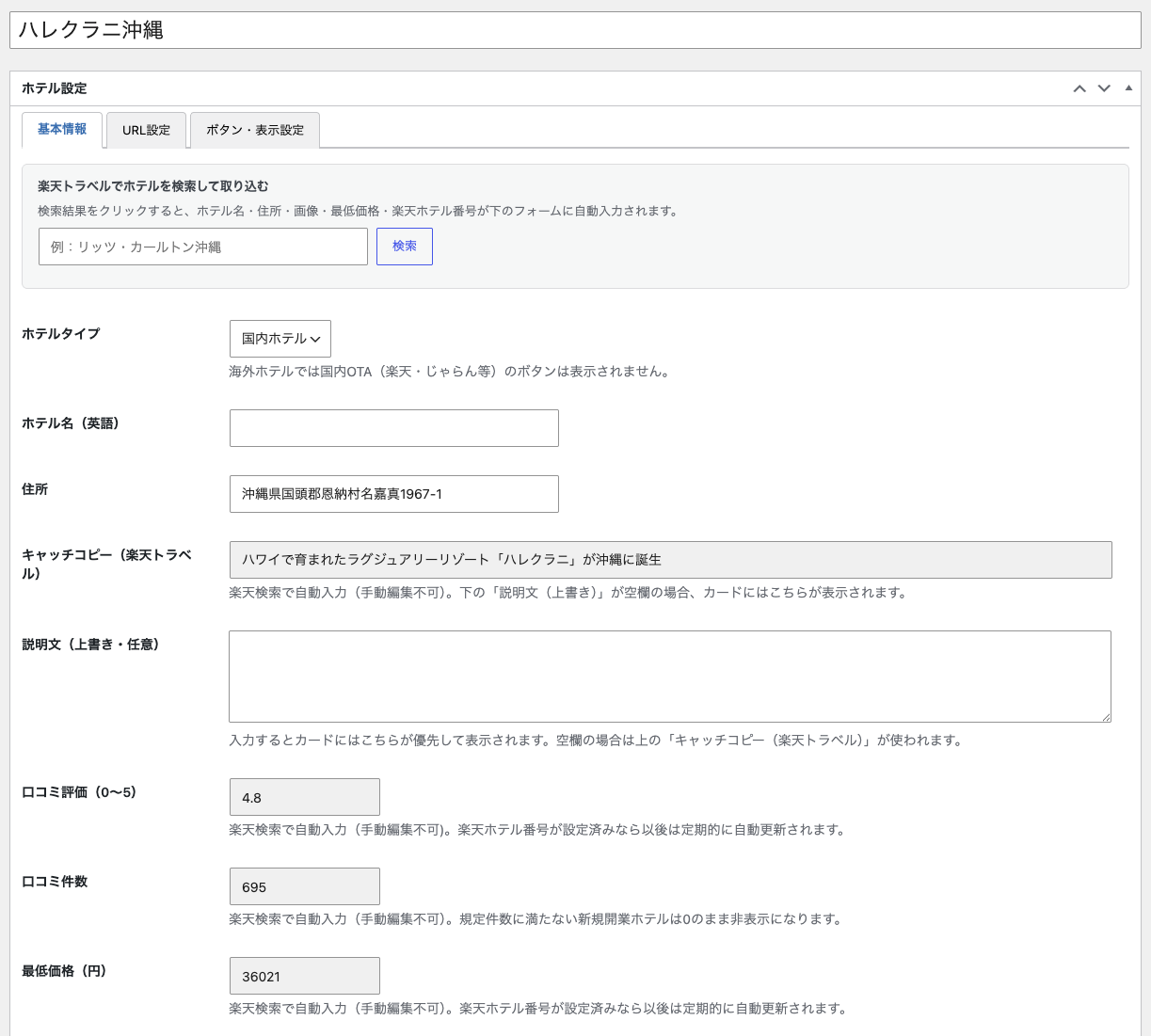1151x1036 pixels.
Task: Click into the 説明文(上書き・任意) textarea
Action: pyautogui.click(x=670, y=677)
